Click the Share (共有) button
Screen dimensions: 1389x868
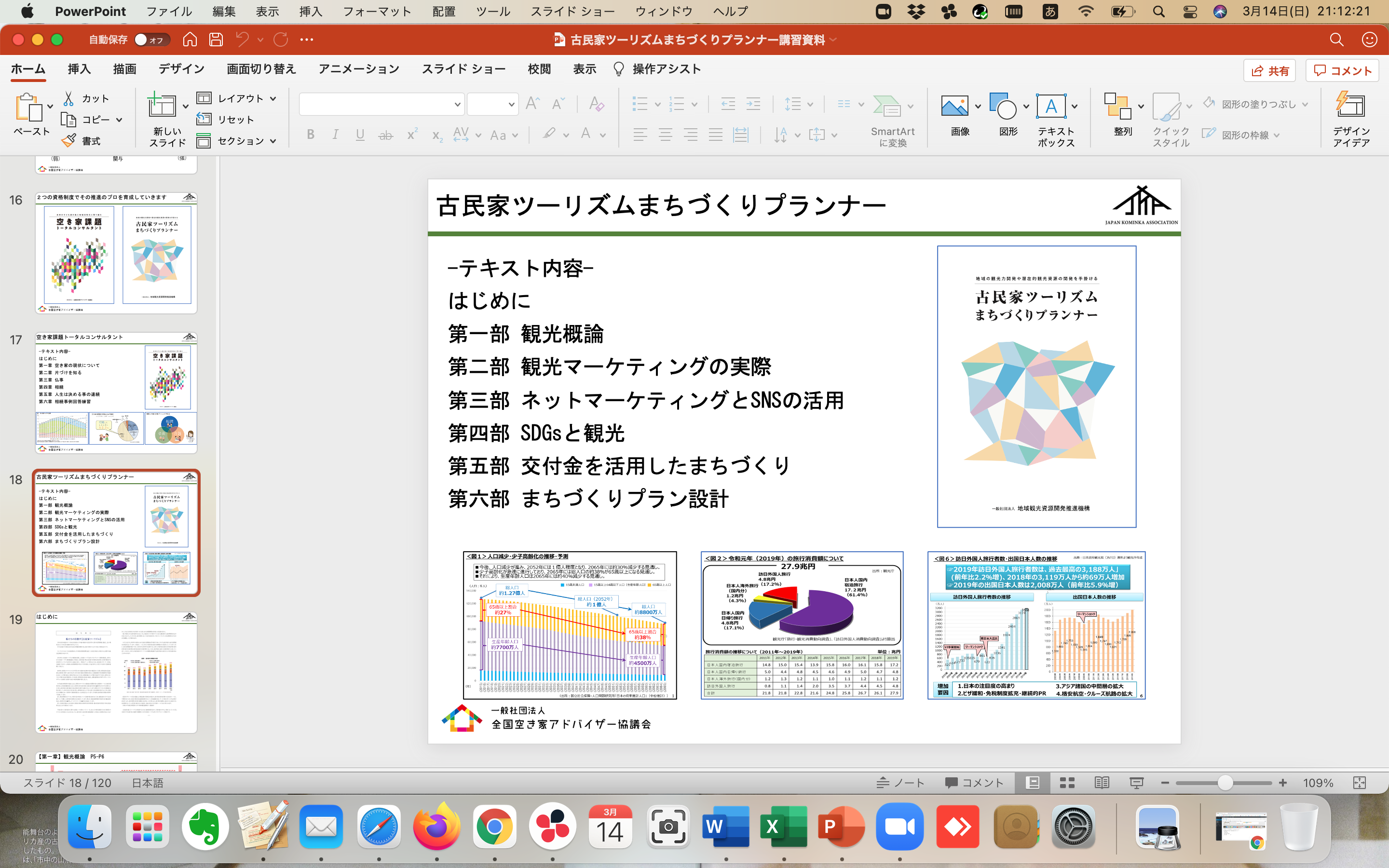(x=1269, y=70)
